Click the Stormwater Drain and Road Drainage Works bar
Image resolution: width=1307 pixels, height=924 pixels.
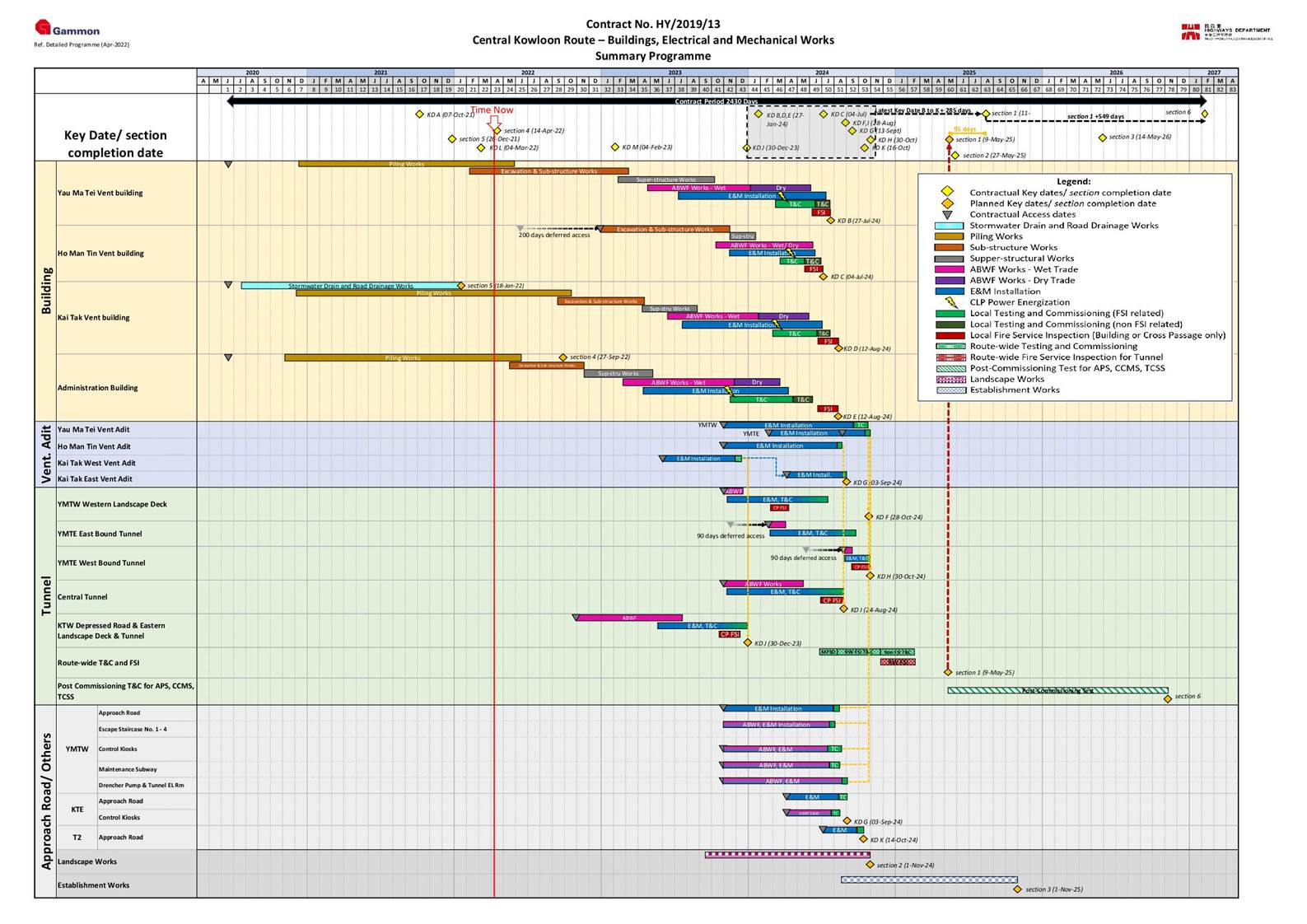350,286
